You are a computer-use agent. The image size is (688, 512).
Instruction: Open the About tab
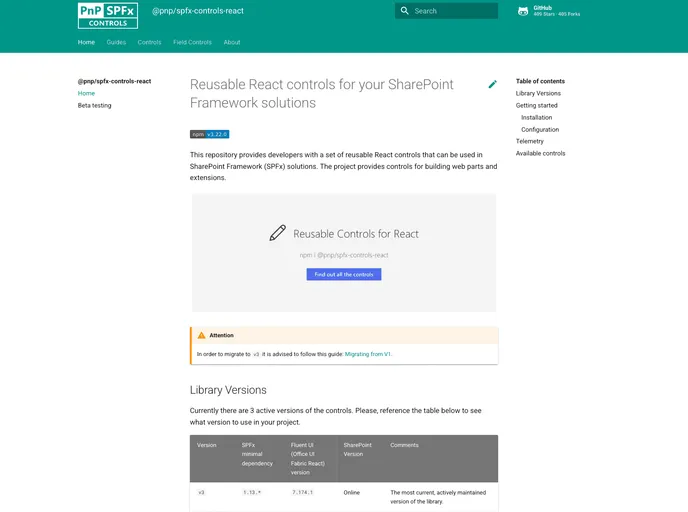[x=232, y=42]
